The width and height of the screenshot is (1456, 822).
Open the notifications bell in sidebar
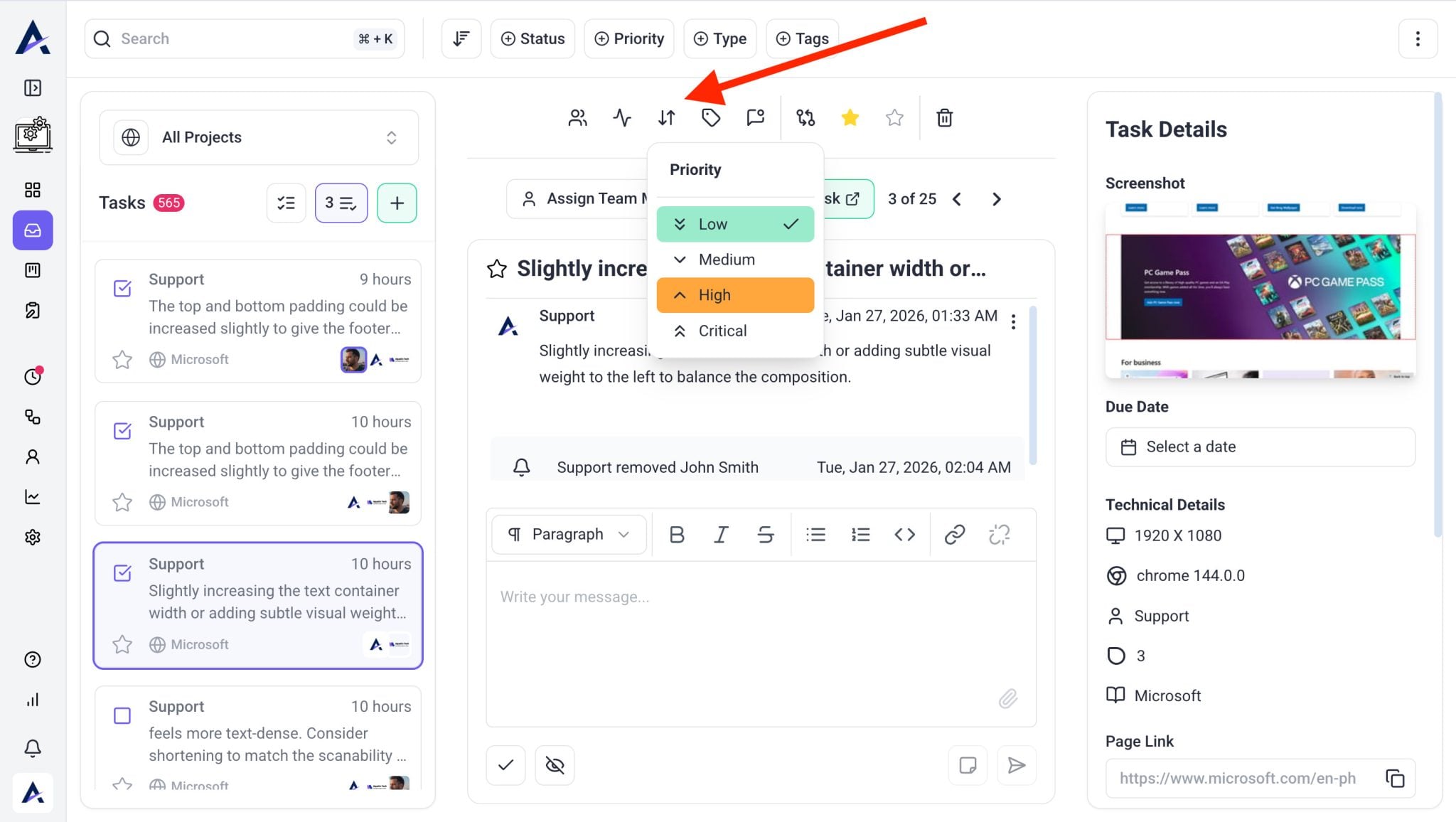pos(33,748)
